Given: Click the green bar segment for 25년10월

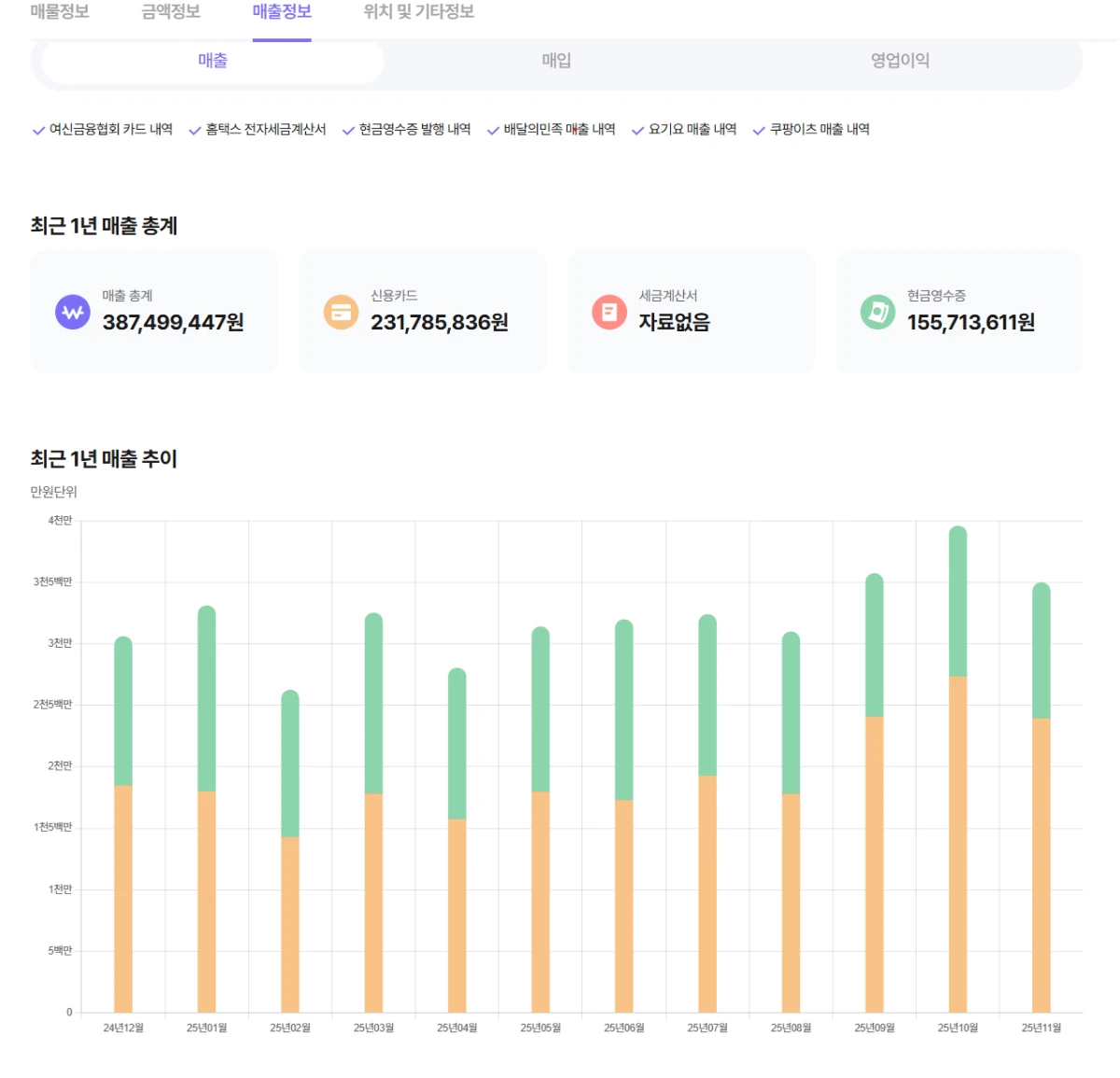Looking at the screenshot, I should click(x=958, y=602).
